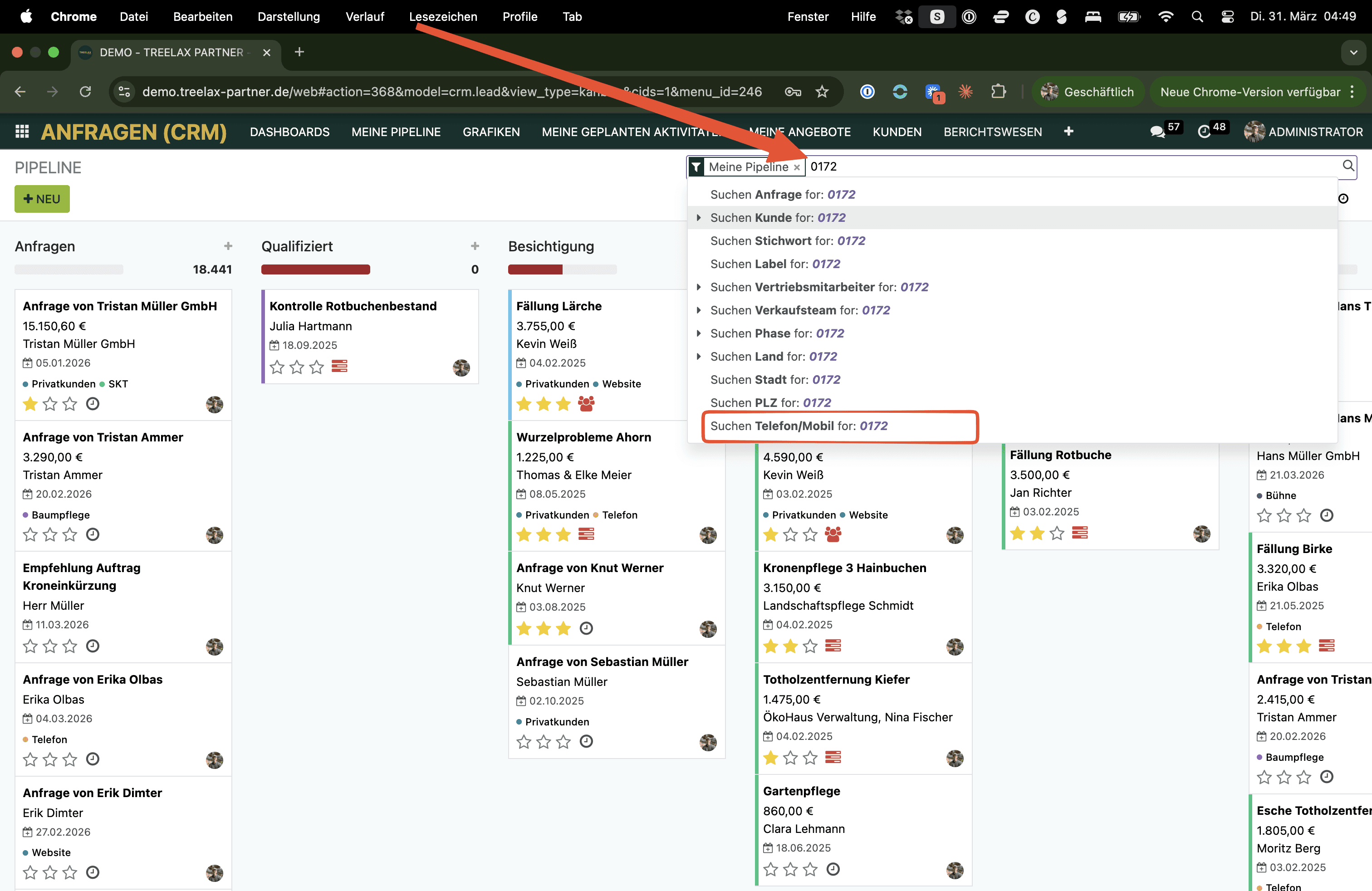The width and height of the screenshot is (1372, 891).
Task: Bookmark the page with the star icon
Action: pyautogui.click(x=822, y=92)
